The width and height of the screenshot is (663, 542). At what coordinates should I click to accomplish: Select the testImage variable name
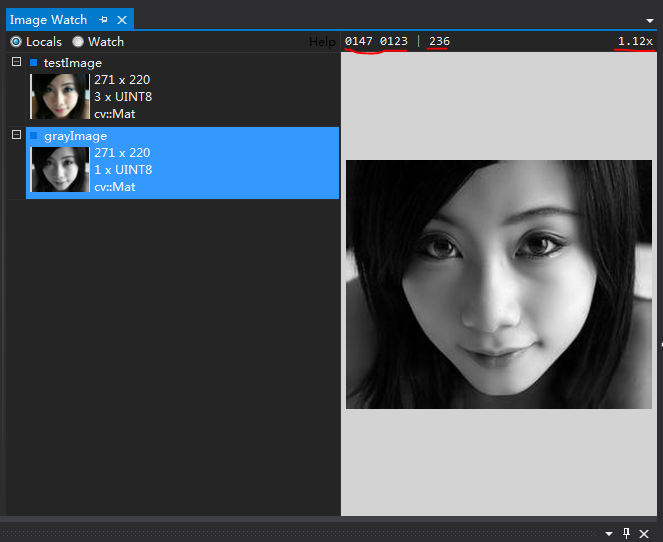pos(73,63)
